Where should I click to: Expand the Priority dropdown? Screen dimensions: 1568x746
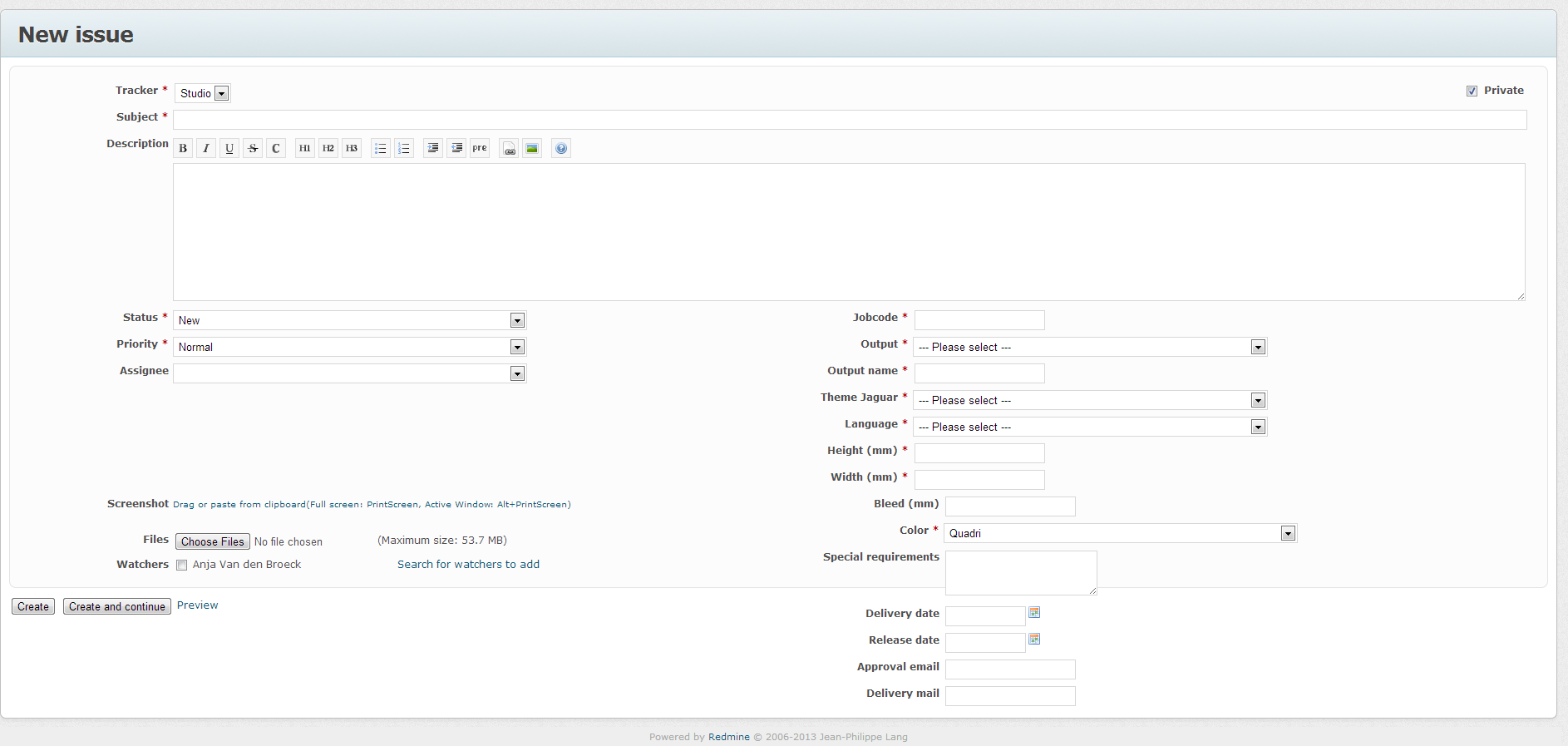tap(349, 347)
